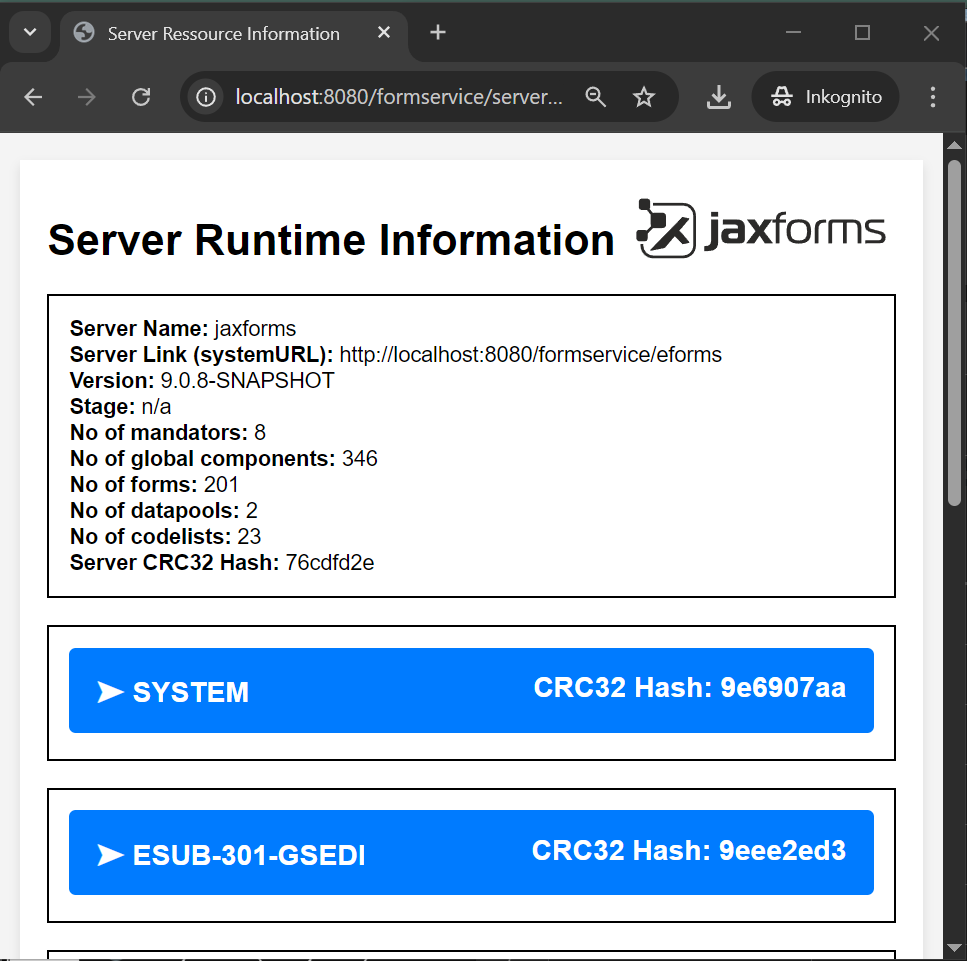Open the downloads icon in toolbar
967x961 pixels.
(x=718, y=97)
